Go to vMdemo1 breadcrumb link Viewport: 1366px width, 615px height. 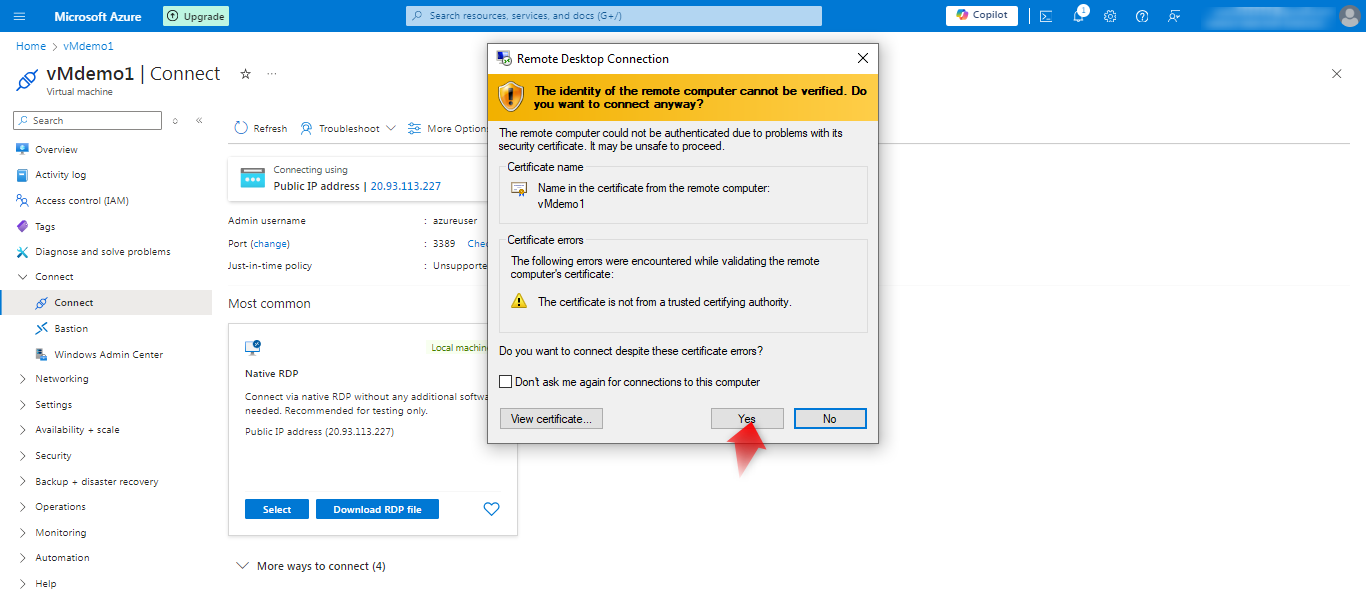pos(88,46)
